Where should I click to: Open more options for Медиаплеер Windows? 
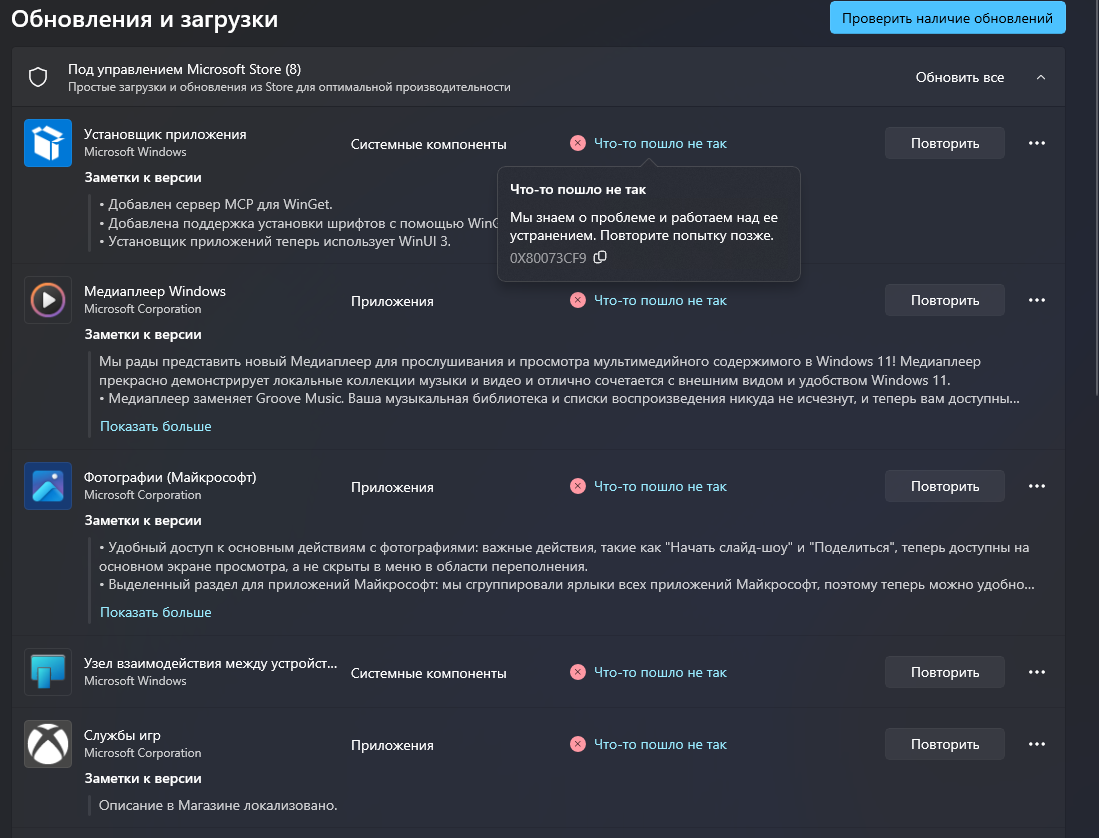pyautogui.click(x=1037, y=300)
